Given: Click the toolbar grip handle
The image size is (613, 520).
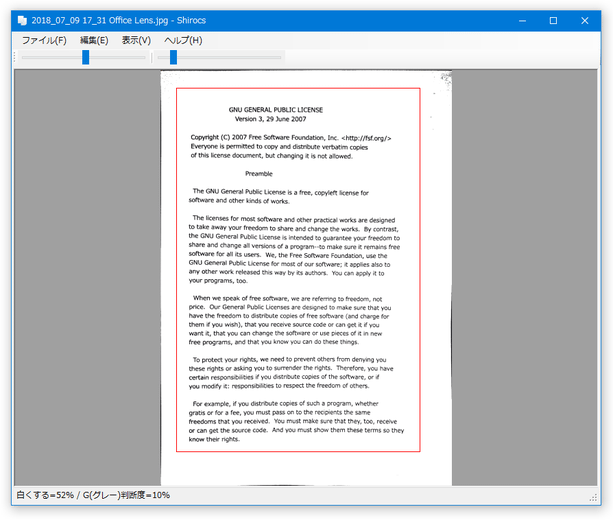Looking at the screenshot, I should click(14, 57).
